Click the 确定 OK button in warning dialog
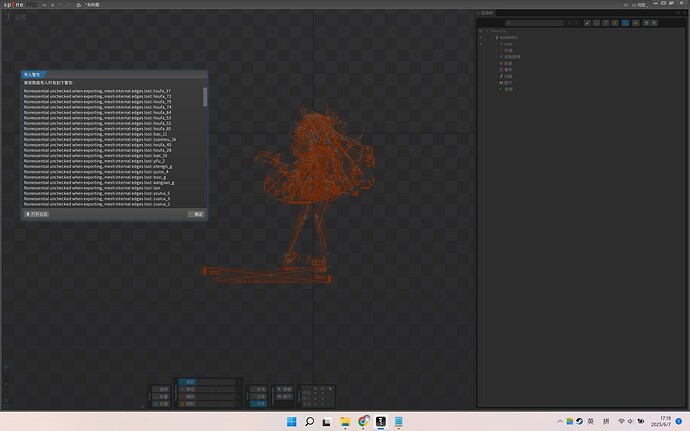 [196, 214]
